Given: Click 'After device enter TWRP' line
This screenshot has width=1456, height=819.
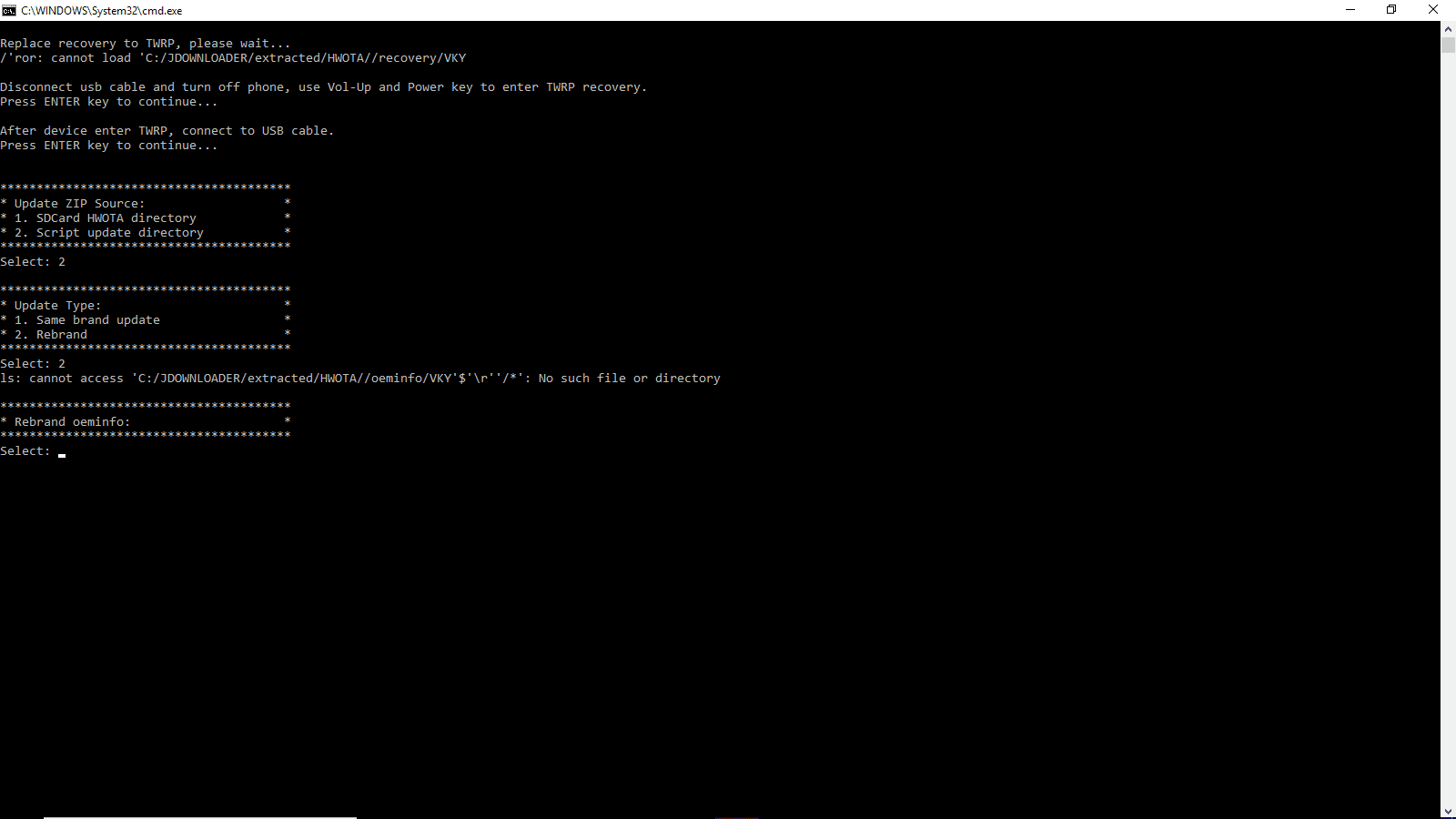Looking at the screenshot, I should click(x=167, y=131).
